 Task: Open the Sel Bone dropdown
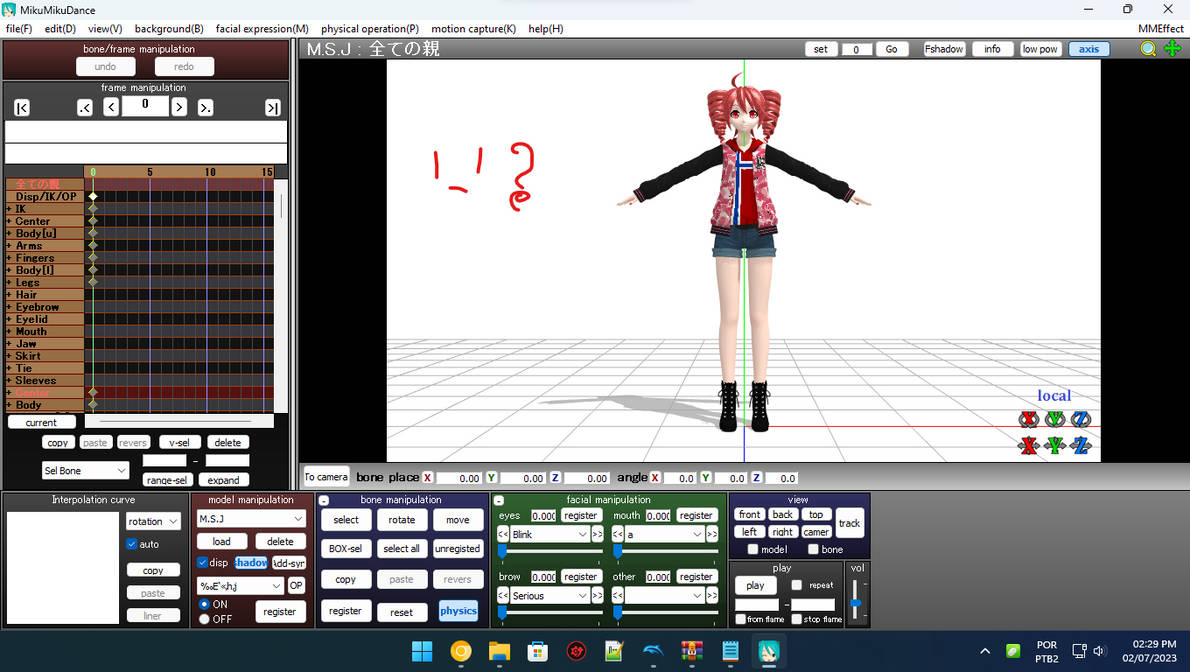tap(85, 471)
